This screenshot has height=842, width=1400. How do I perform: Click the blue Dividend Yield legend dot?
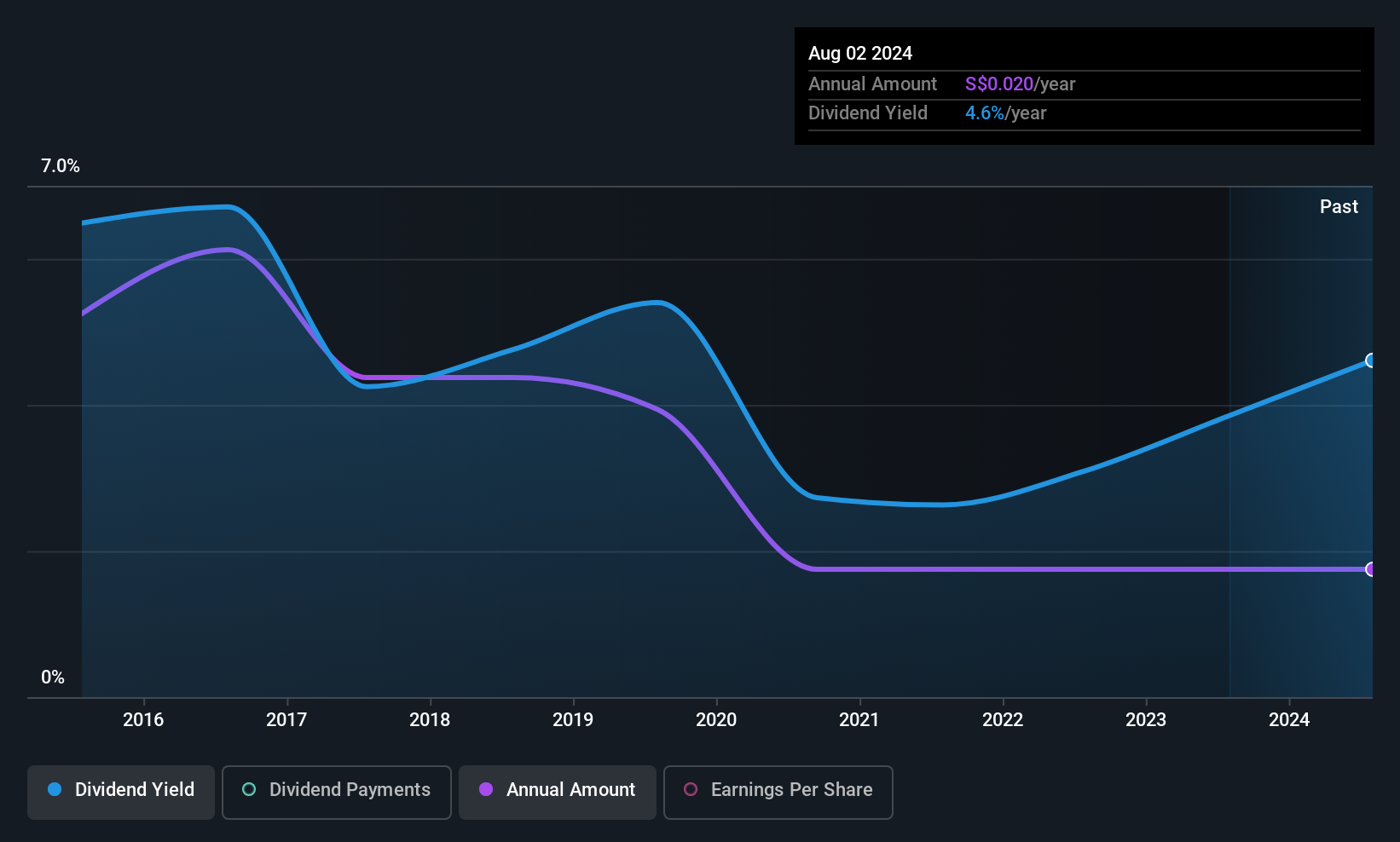pos(55,789)
